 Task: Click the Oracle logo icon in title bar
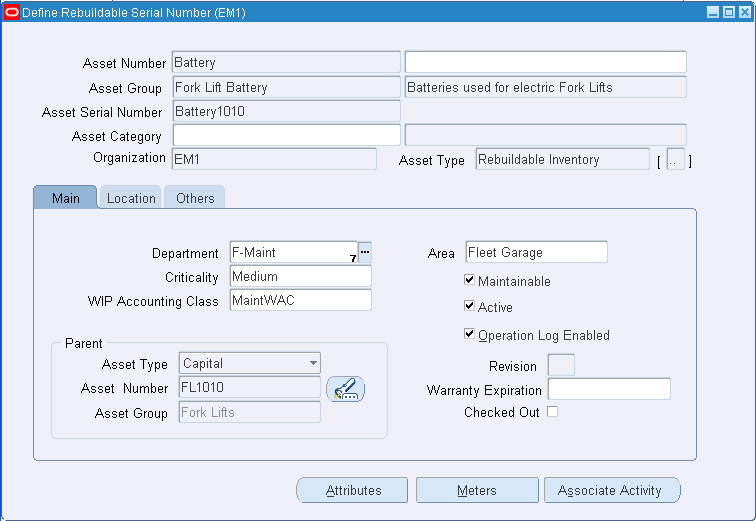[11, 12]
